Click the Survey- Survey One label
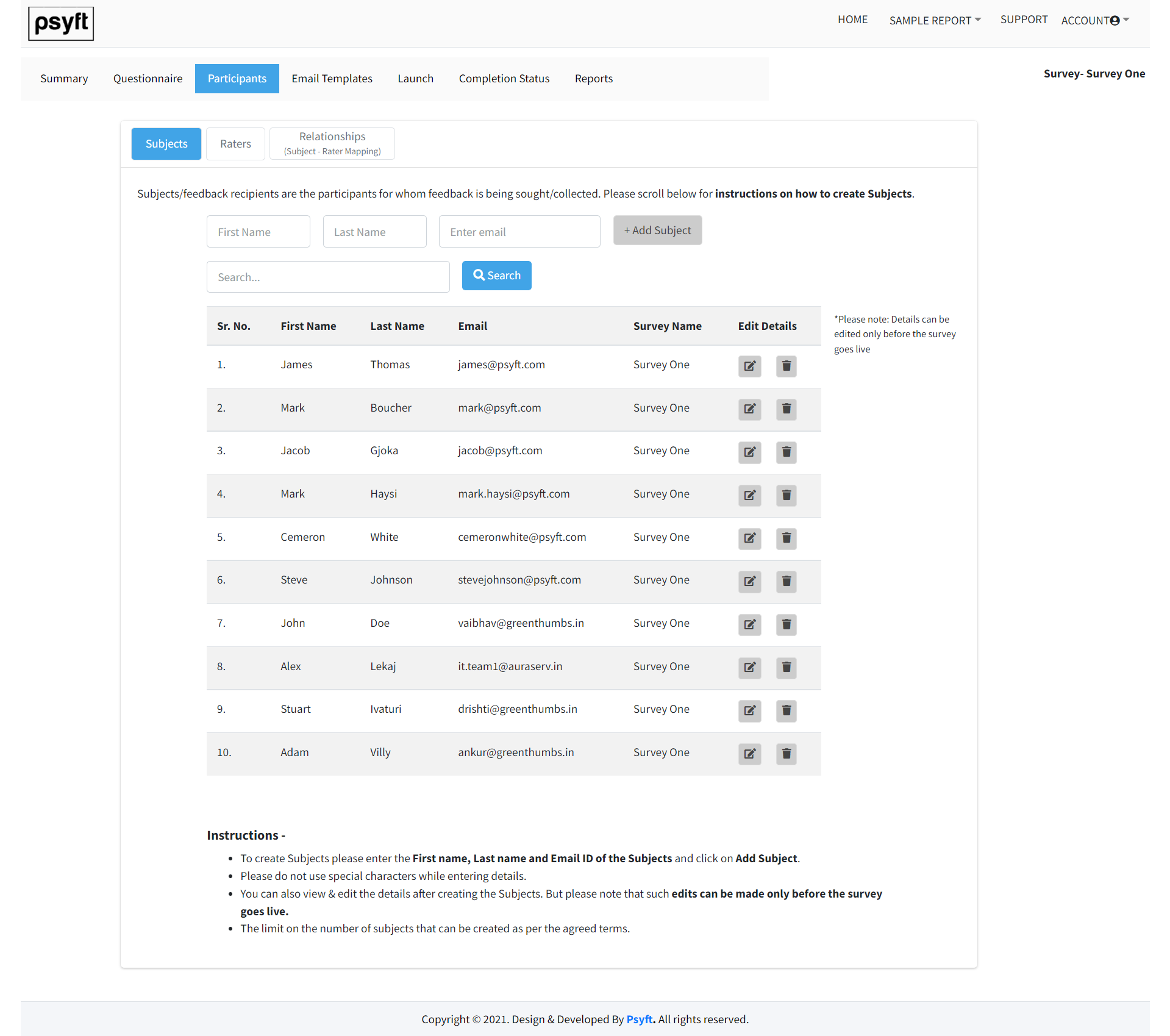The height and width of the screenshot is (1036, 1170). coord(1094,74)
